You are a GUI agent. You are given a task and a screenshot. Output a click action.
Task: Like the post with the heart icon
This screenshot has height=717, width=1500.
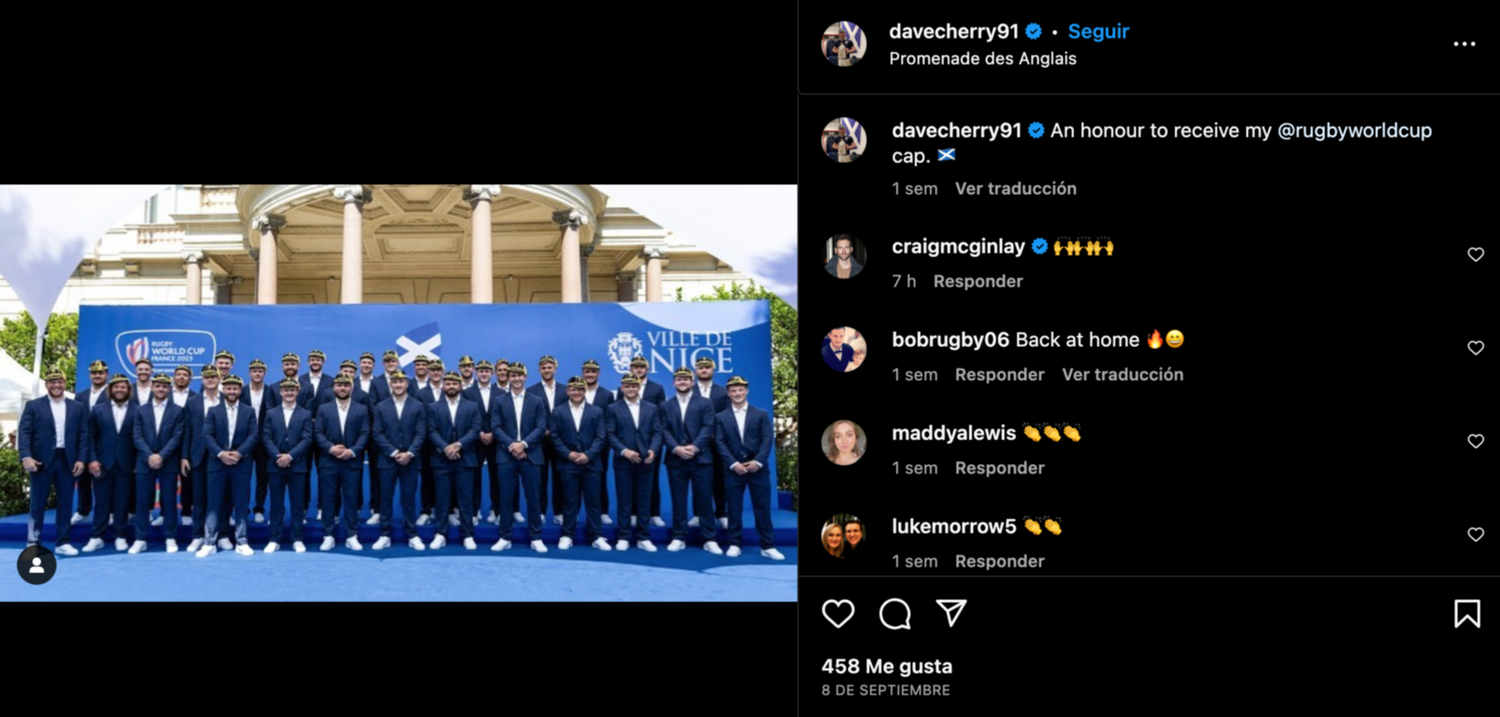coord(838,613)
